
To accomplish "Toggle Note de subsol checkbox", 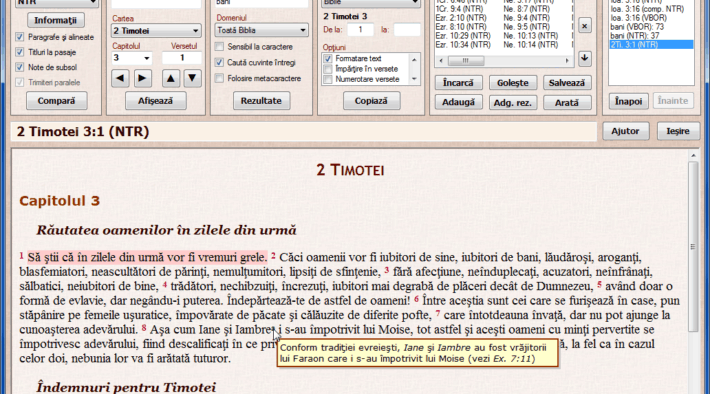I will [x=19, y=67].
